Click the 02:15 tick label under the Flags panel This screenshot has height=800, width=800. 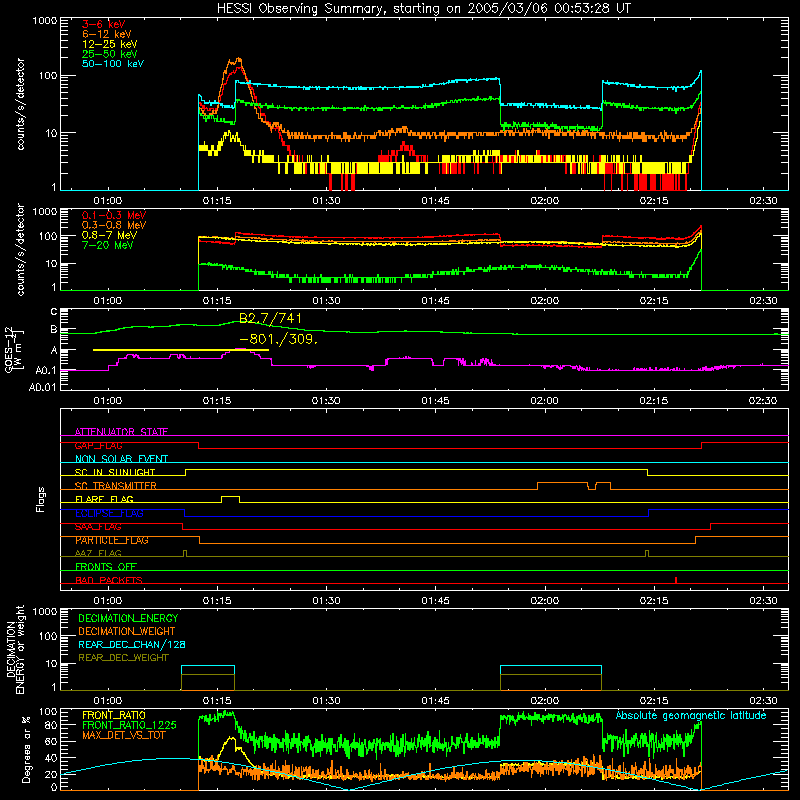pyautogui.click(x=654, y=601)
